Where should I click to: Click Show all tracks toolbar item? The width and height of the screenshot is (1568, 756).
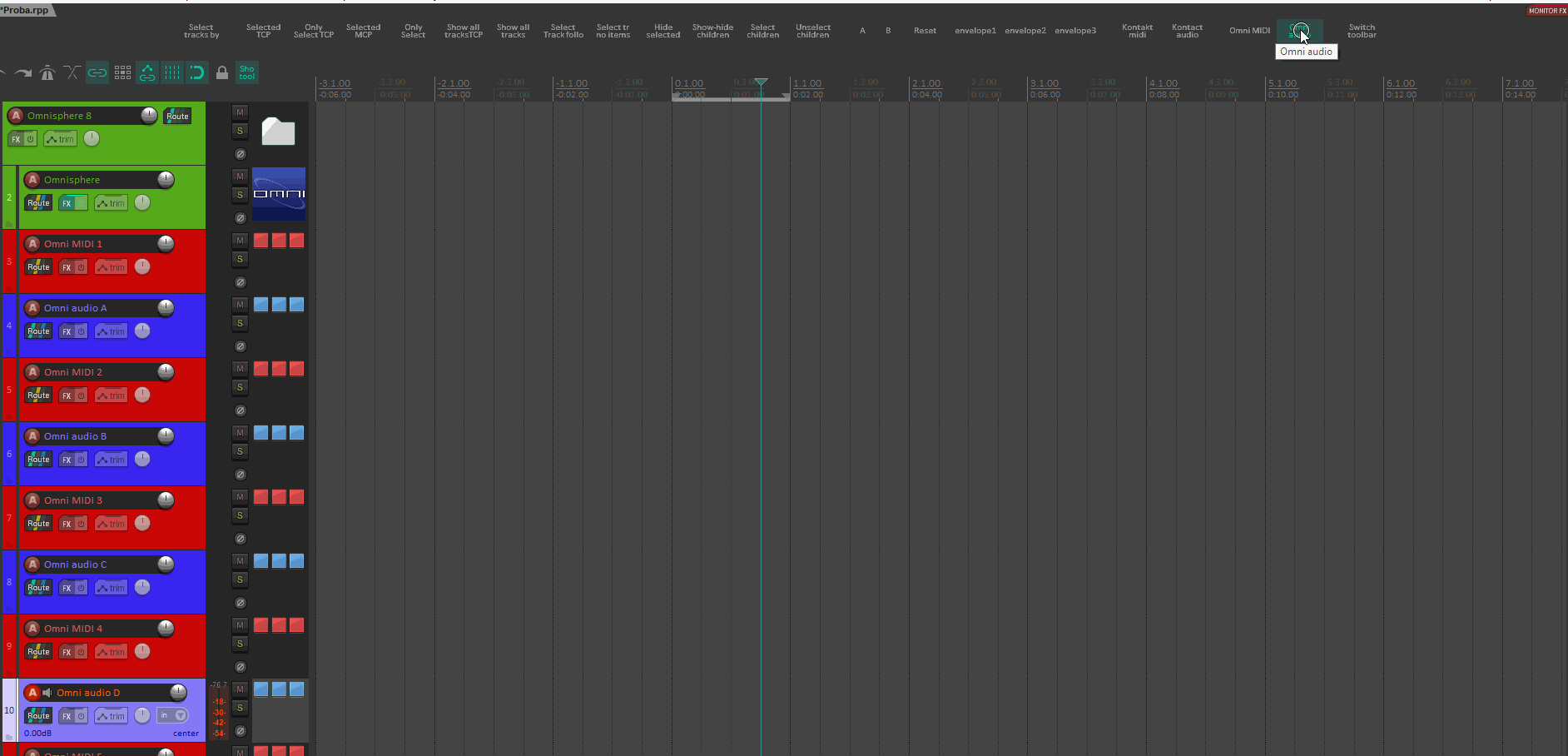point(514,31)
